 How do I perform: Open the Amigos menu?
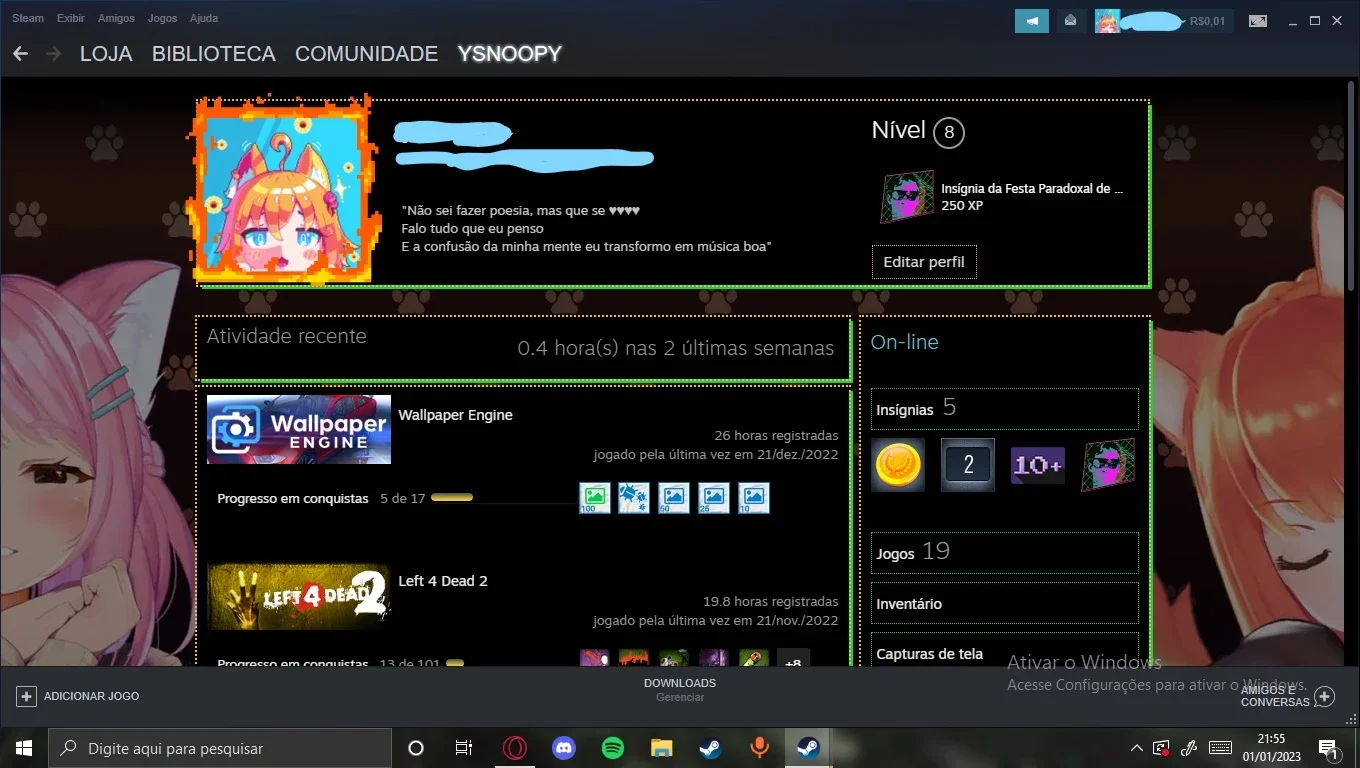(x=116, y=18)
